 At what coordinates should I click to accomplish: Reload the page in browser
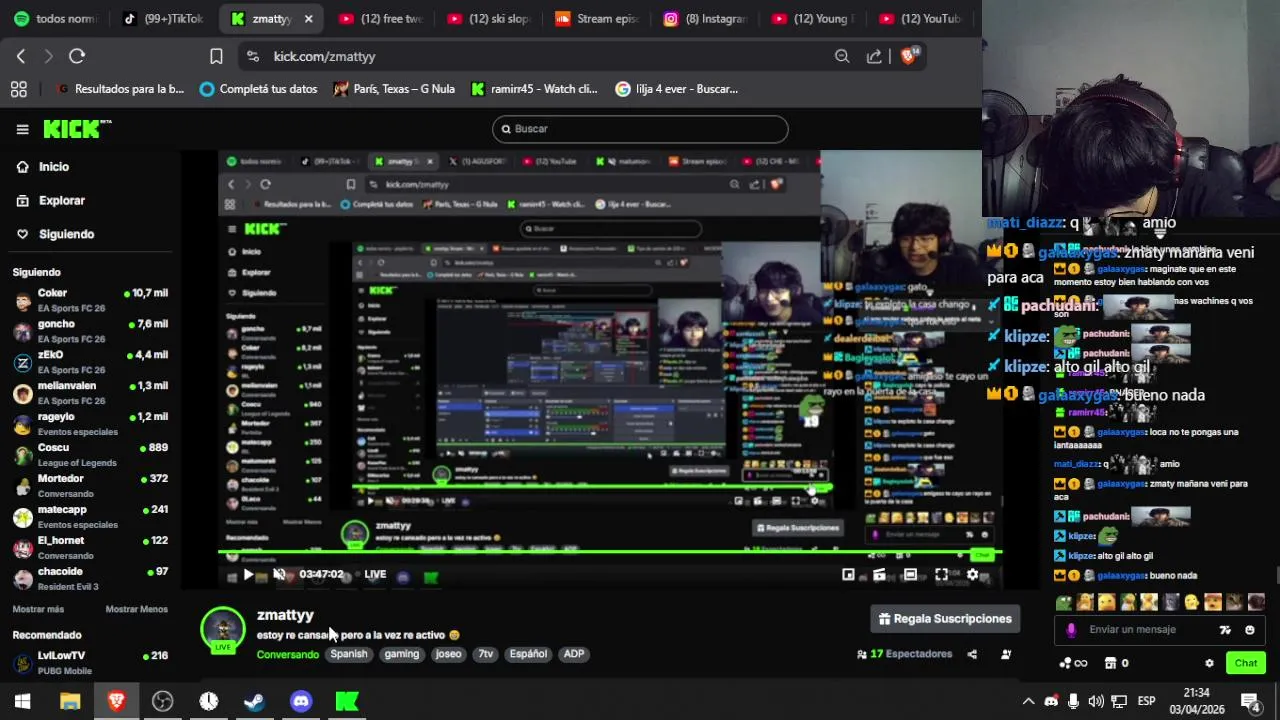pyautogui.click(x=77, y=56)
